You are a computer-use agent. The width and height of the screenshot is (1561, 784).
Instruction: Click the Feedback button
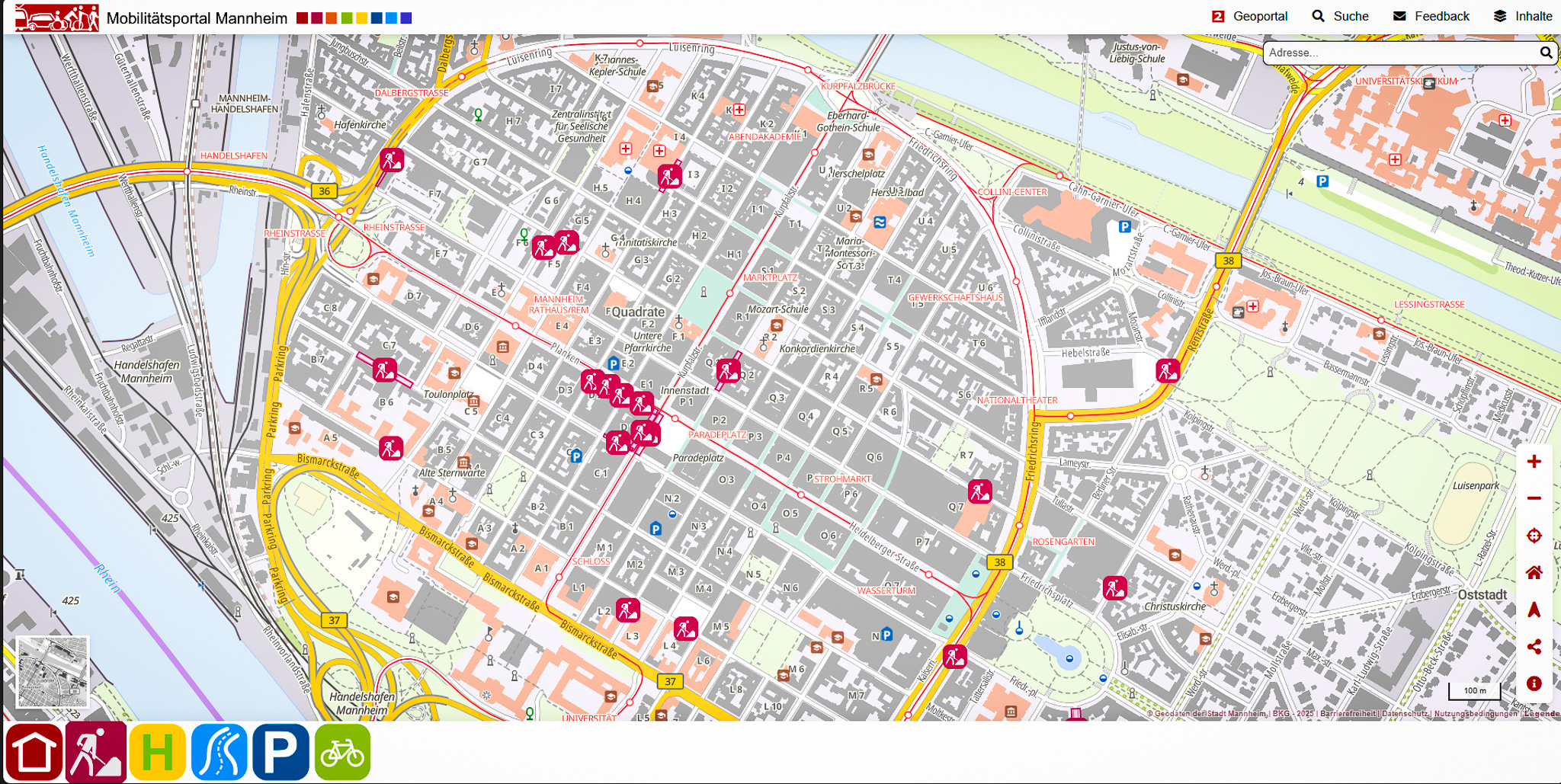point(1431,16)
